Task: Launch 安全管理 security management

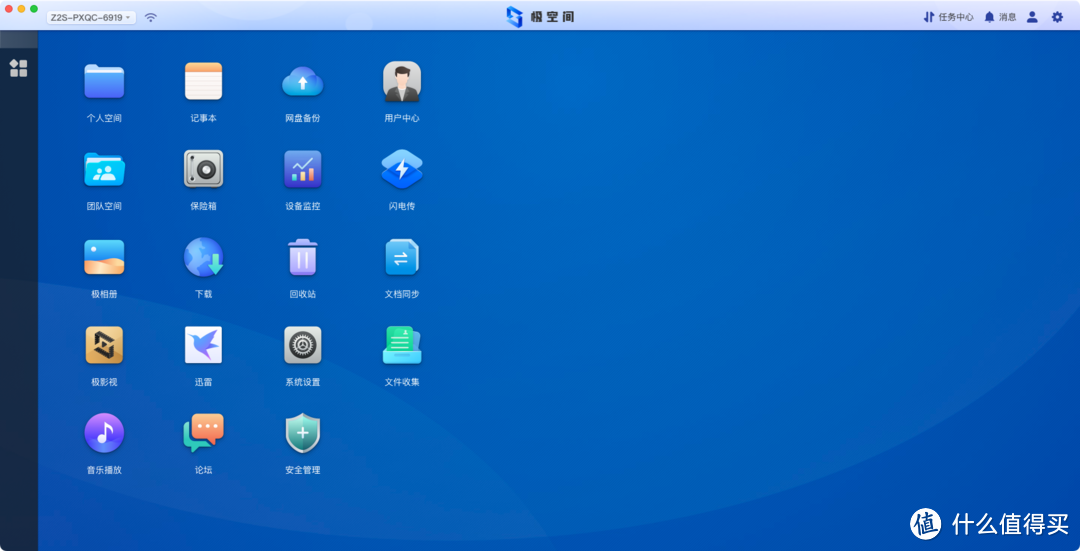Action: pyautogui.click(x=302, y=433)
